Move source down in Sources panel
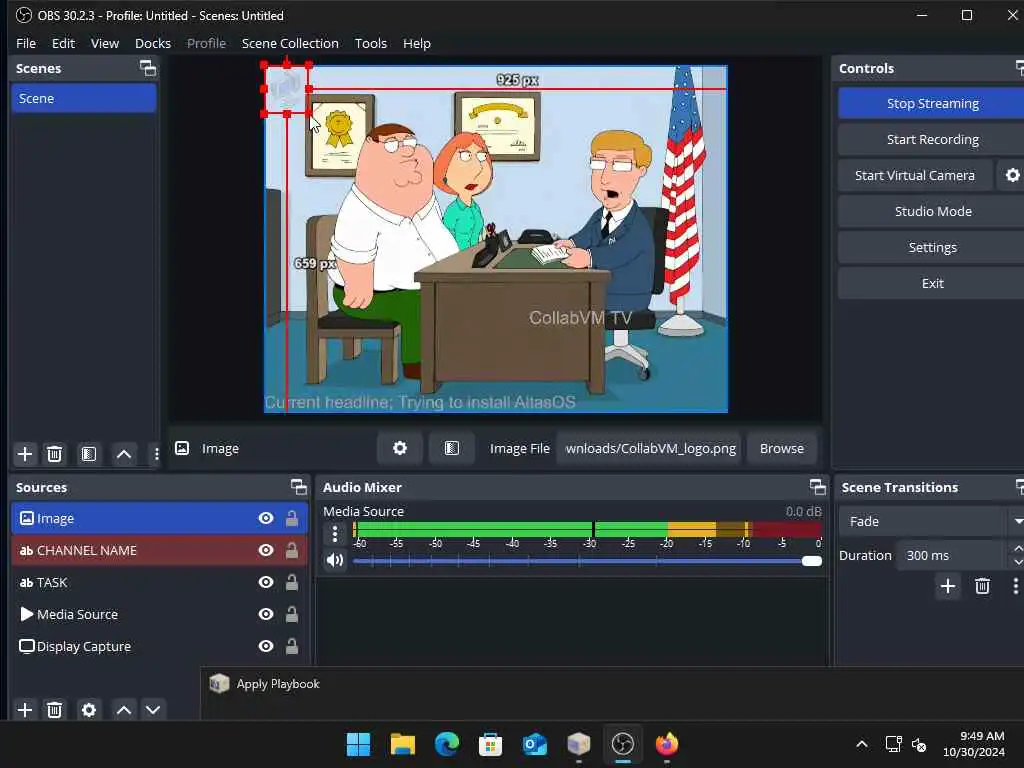The height and width of the screenshot is (768, 1024). pos(153,710)
